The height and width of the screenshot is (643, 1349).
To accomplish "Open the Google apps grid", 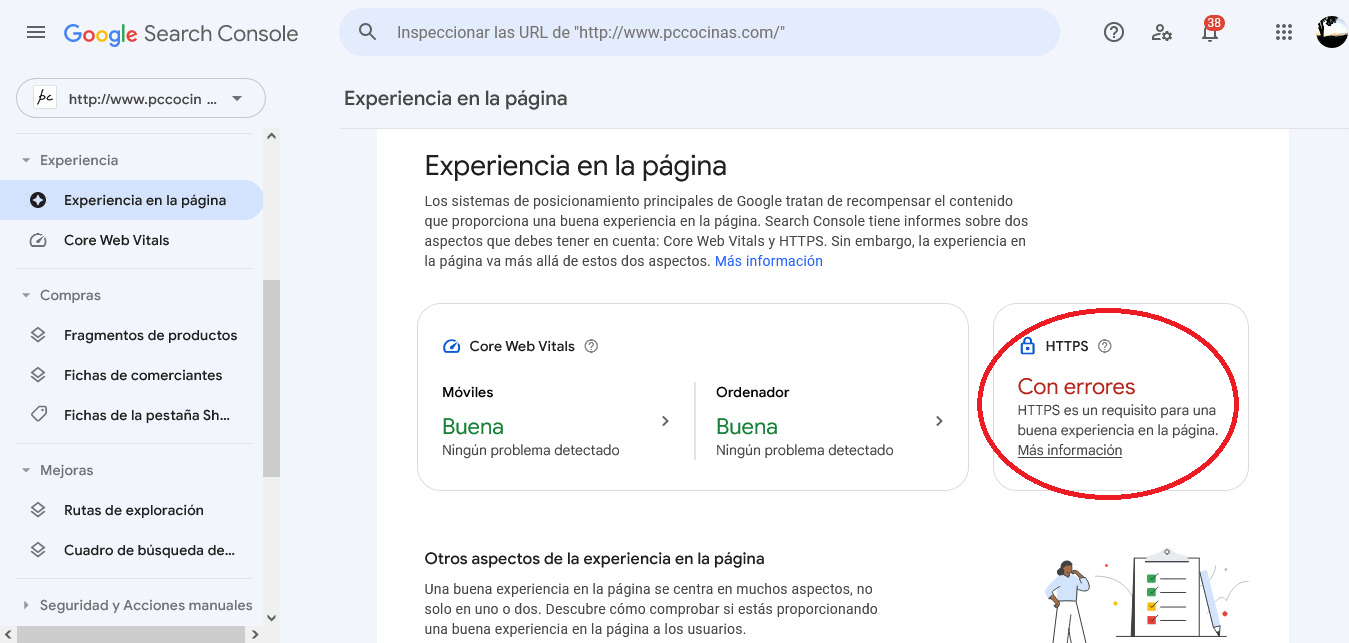I will point(1284,32).
